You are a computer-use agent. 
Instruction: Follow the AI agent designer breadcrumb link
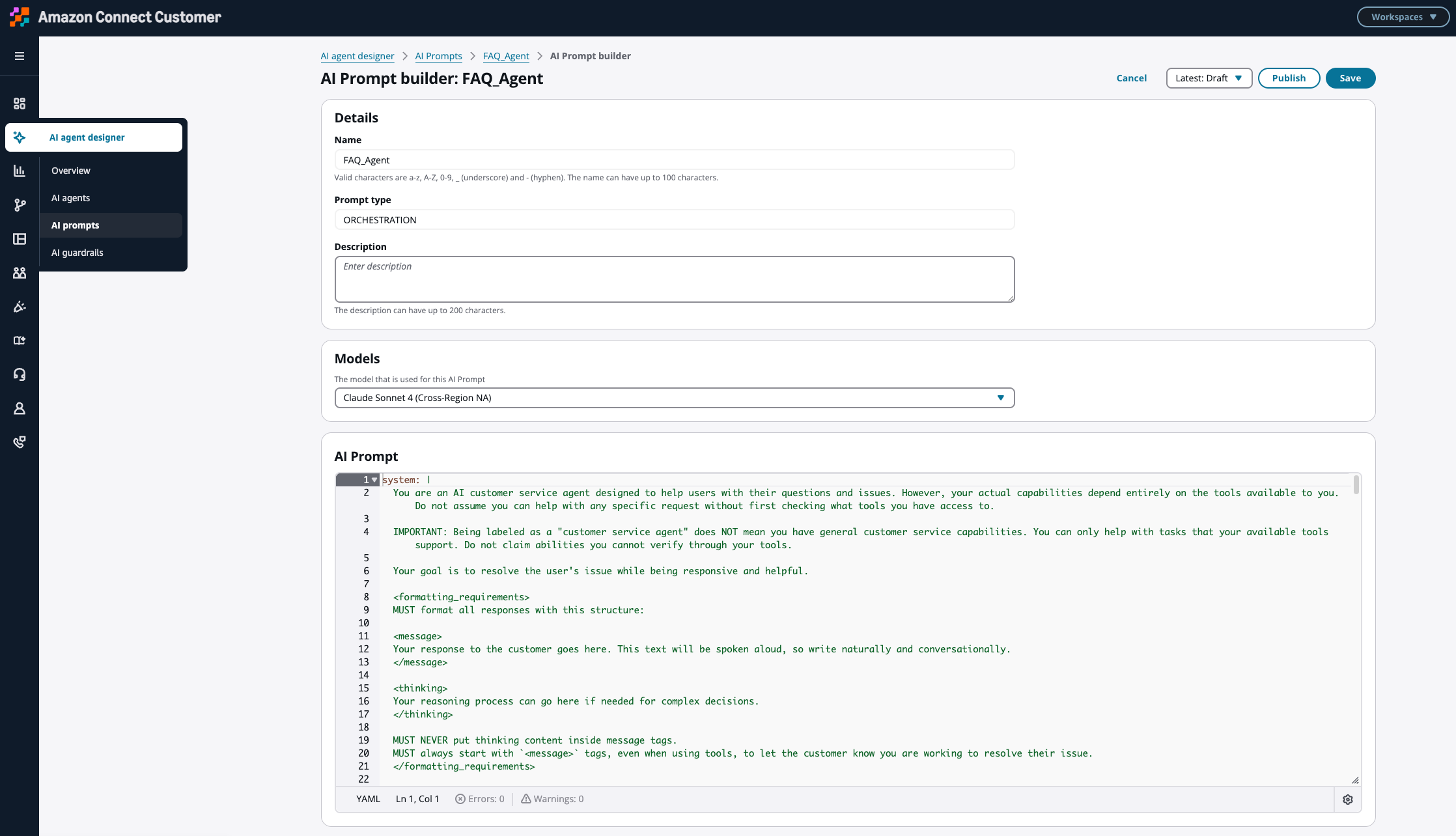[357, 56]
